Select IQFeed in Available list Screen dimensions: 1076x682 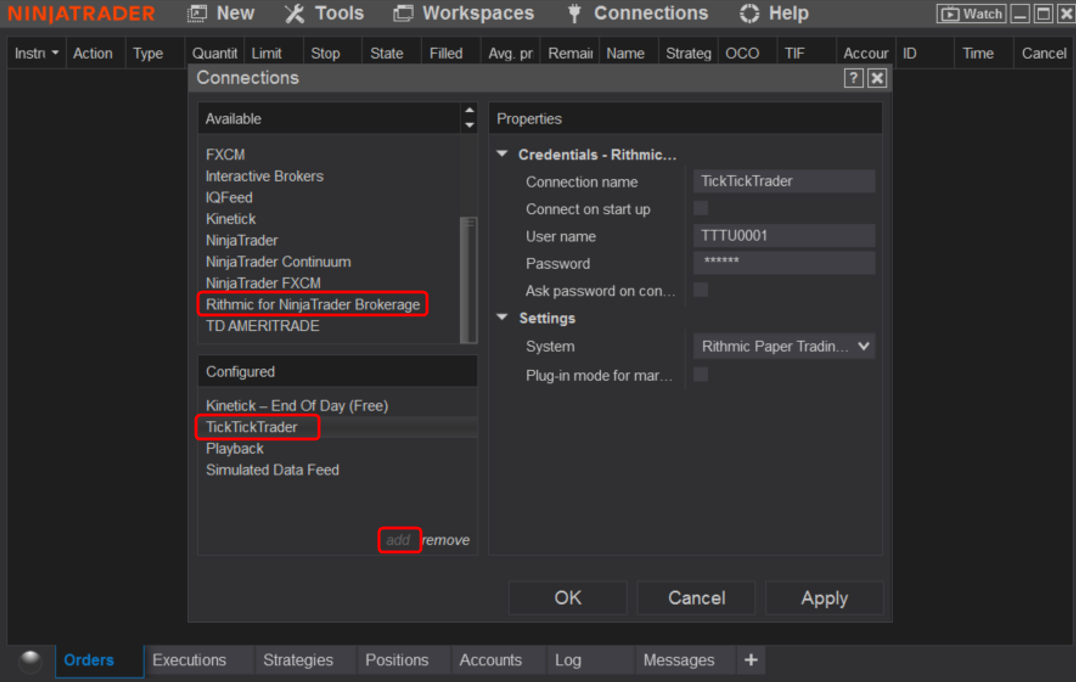click(x=229, y=198)
